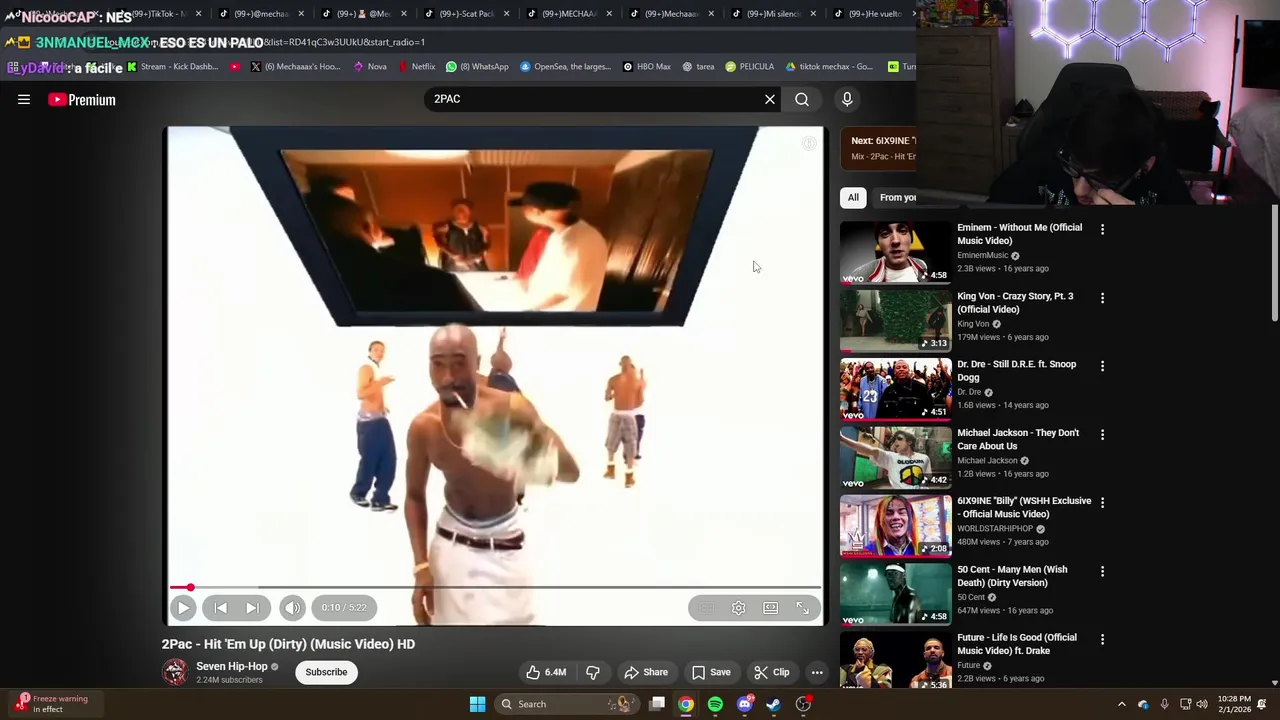Screen dimensions: 1280x720
Task: Save the video to a playlist
Action: 711,672
